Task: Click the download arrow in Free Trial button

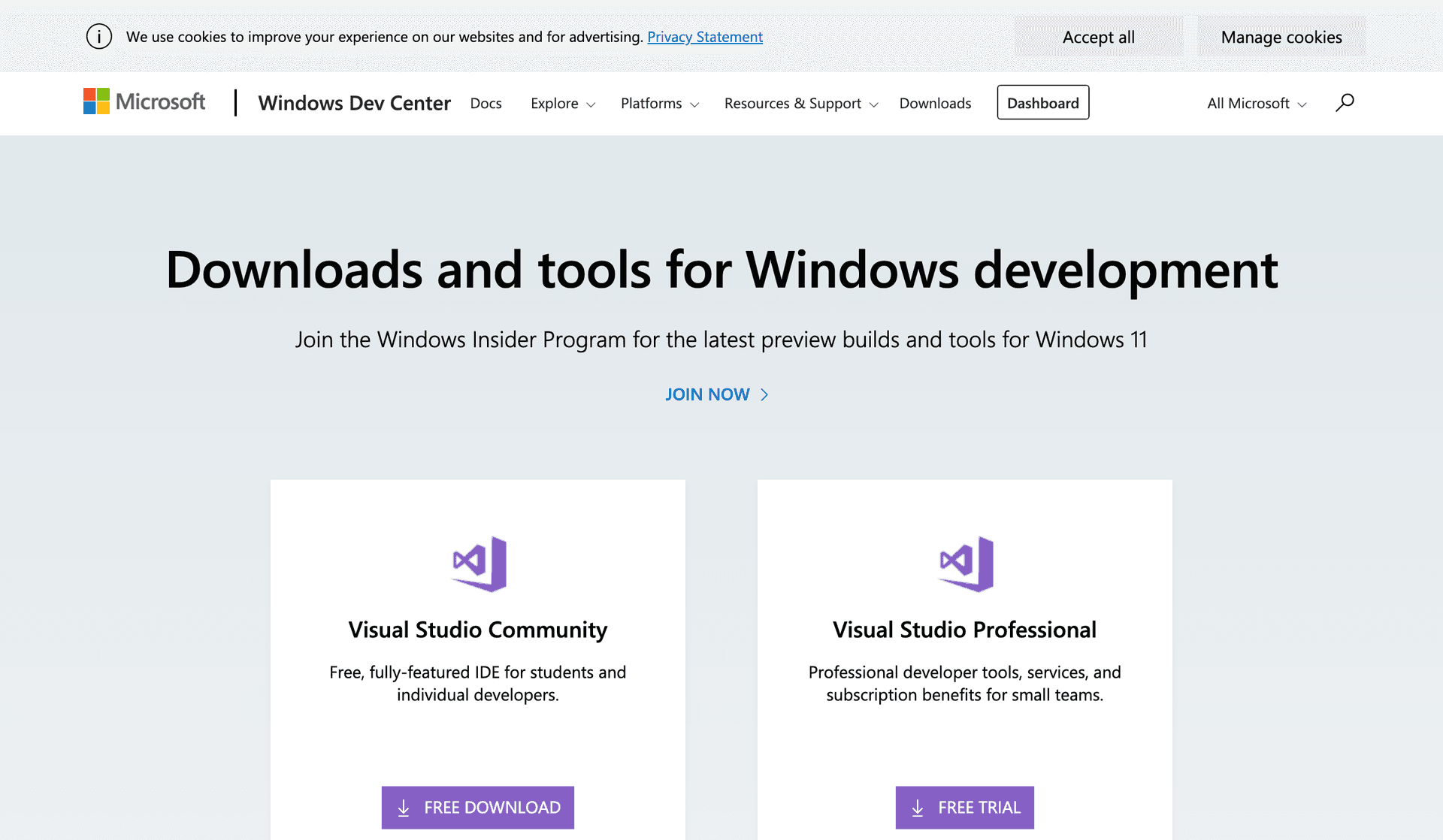Action: pos(918,807)
